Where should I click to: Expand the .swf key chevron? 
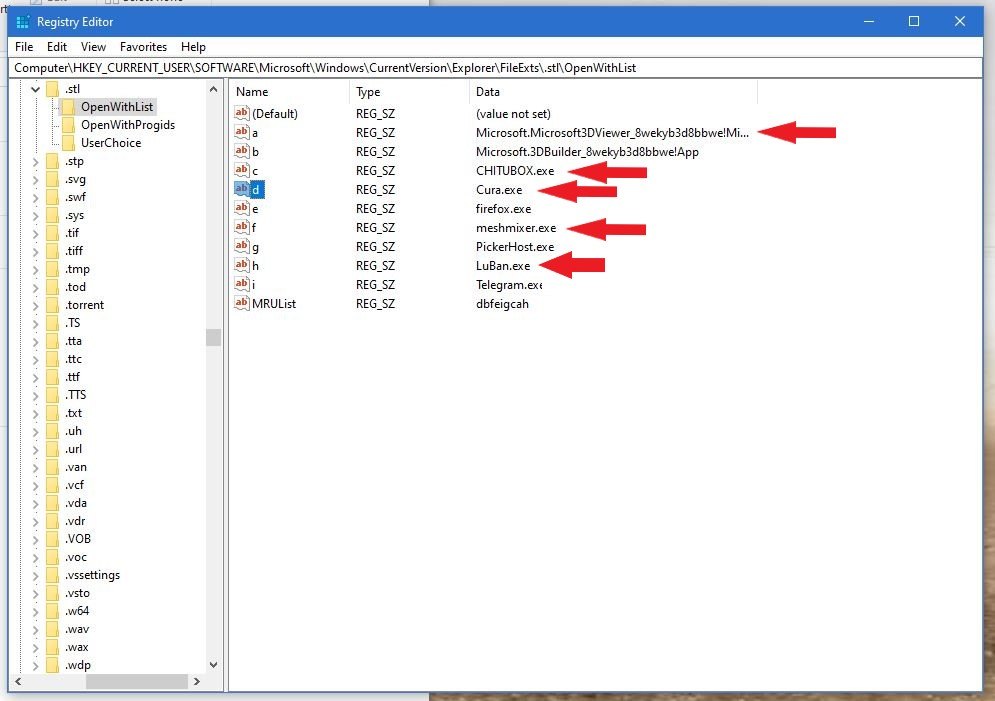(36, 197)
